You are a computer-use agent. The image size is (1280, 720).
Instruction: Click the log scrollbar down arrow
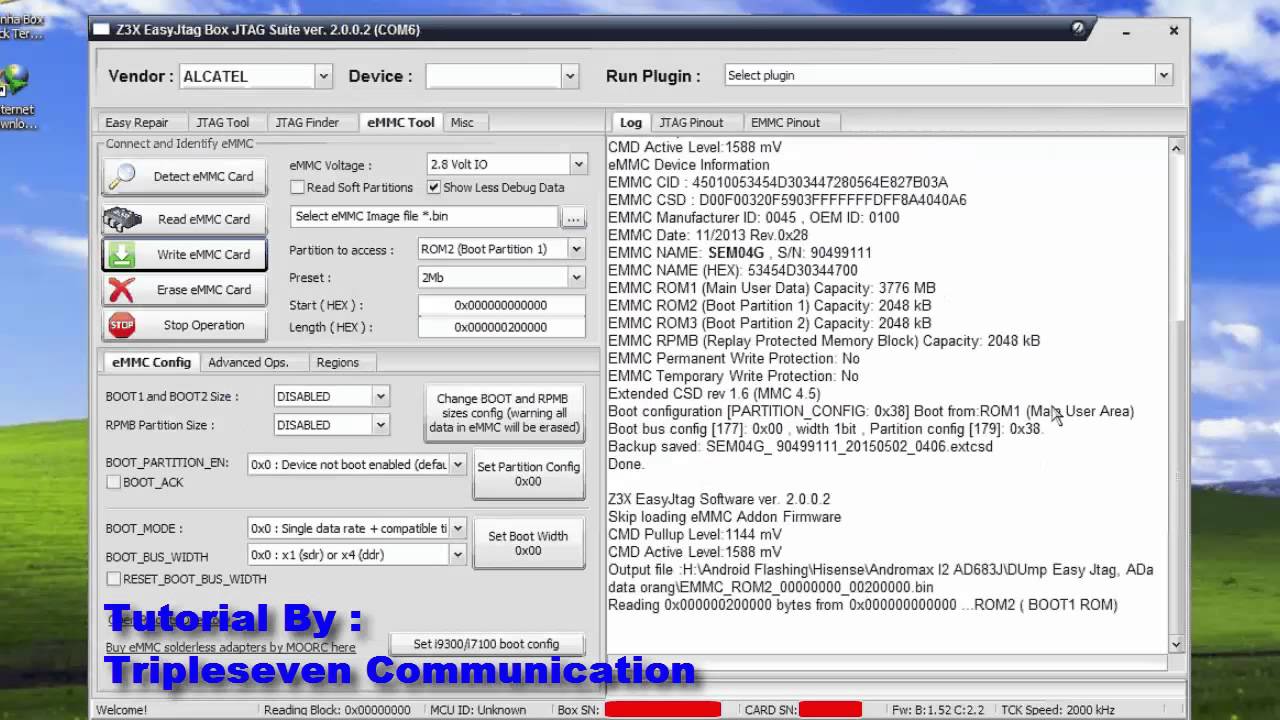click(1176, 645)
